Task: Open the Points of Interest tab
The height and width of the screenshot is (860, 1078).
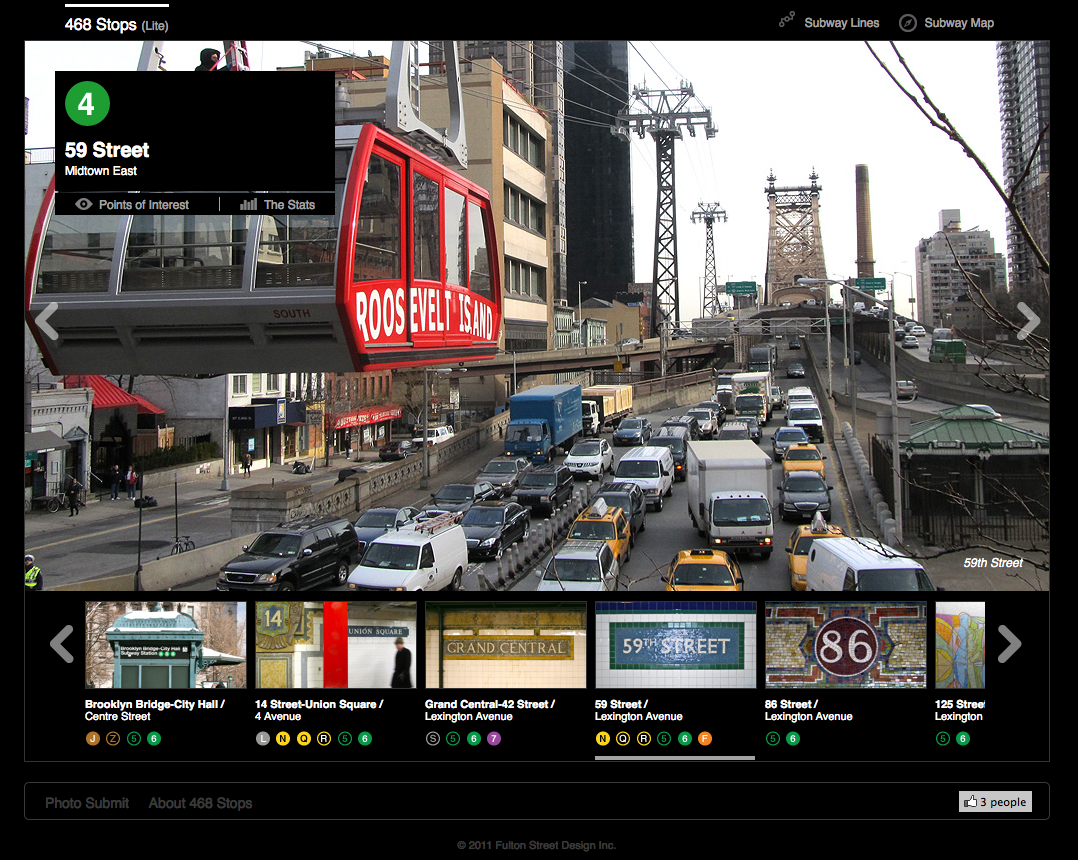Action: pos(133,204)
